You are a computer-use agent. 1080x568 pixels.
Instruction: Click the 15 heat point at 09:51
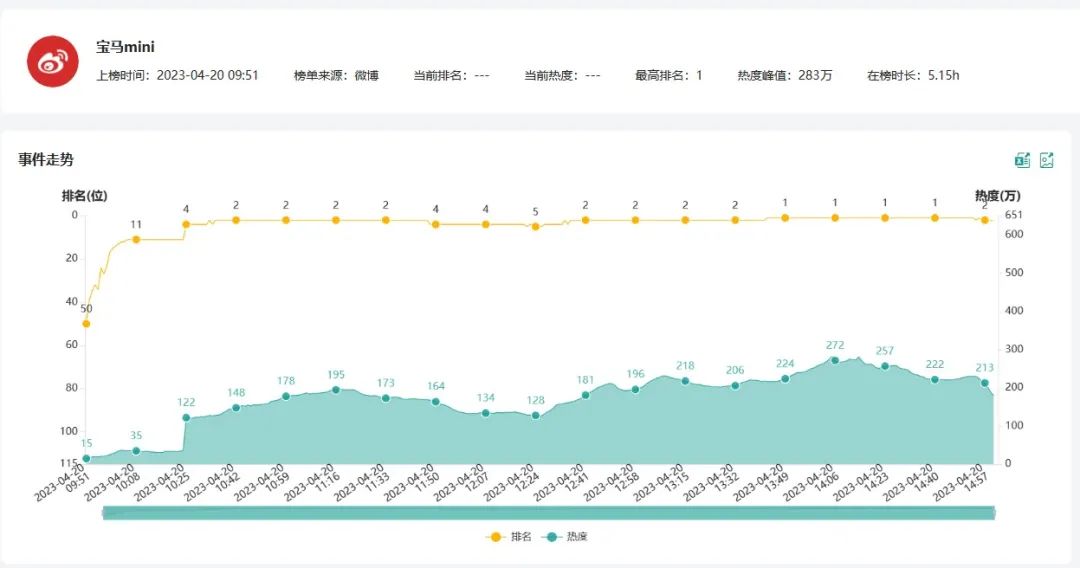click(x=86, y=458)
